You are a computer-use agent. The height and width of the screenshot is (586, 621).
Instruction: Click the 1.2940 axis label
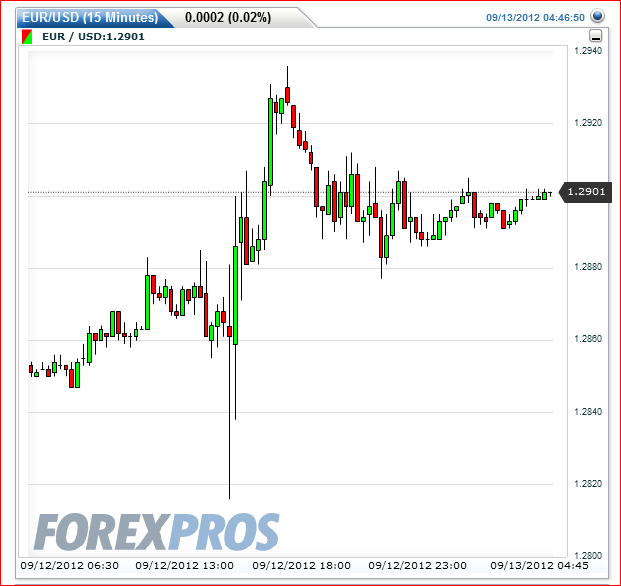tap(588, 51)
